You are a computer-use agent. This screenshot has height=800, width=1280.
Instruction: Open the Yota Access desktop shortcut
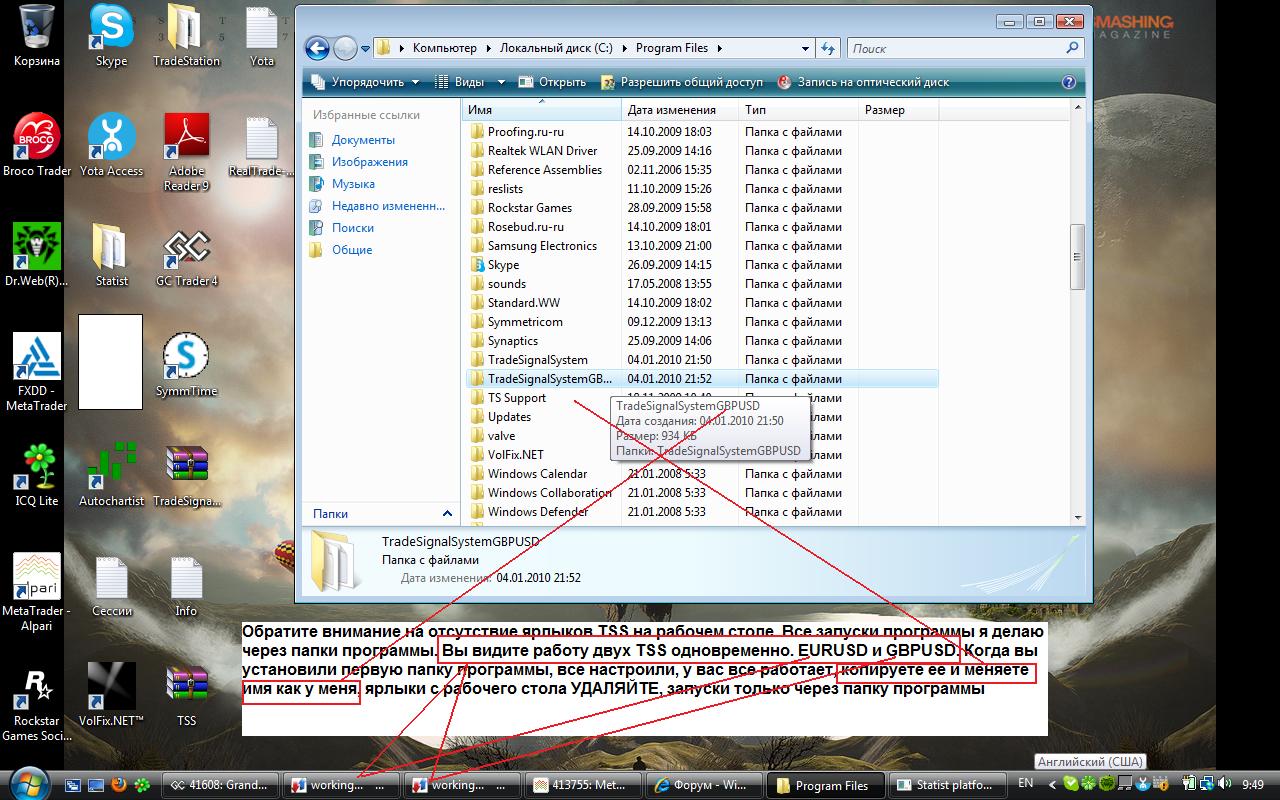click(x=111, y=146)
